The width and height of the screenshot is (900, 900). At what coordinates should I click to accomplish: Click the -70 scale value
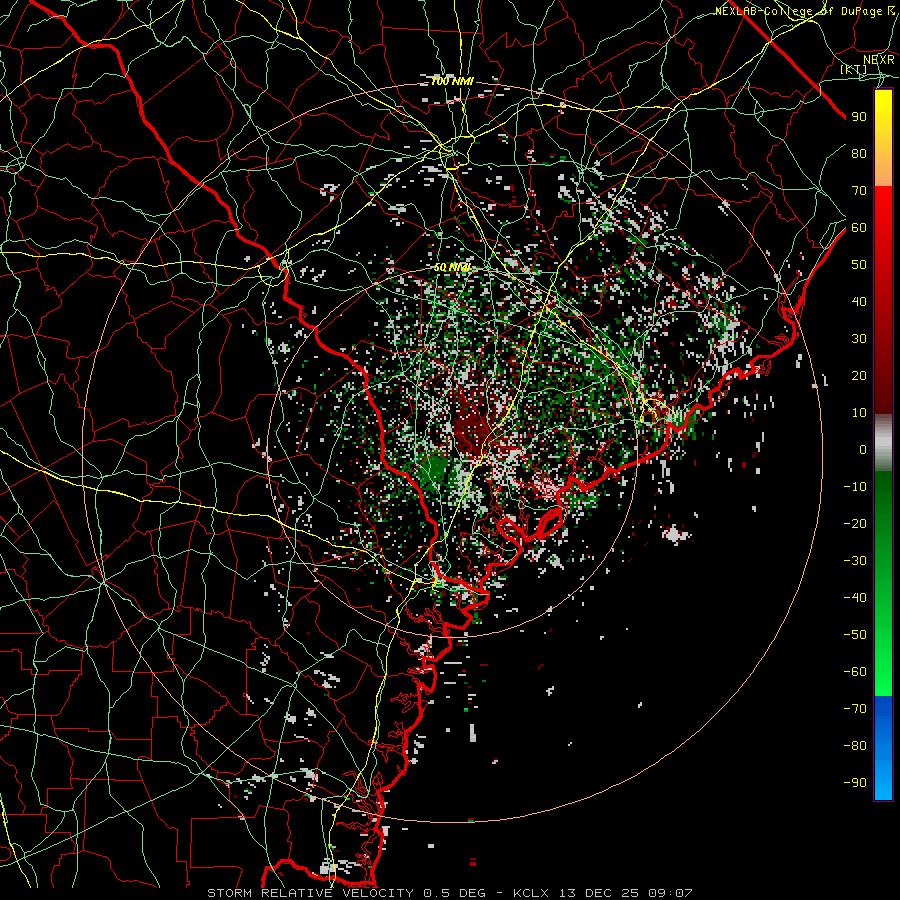[x=855, y=709]
